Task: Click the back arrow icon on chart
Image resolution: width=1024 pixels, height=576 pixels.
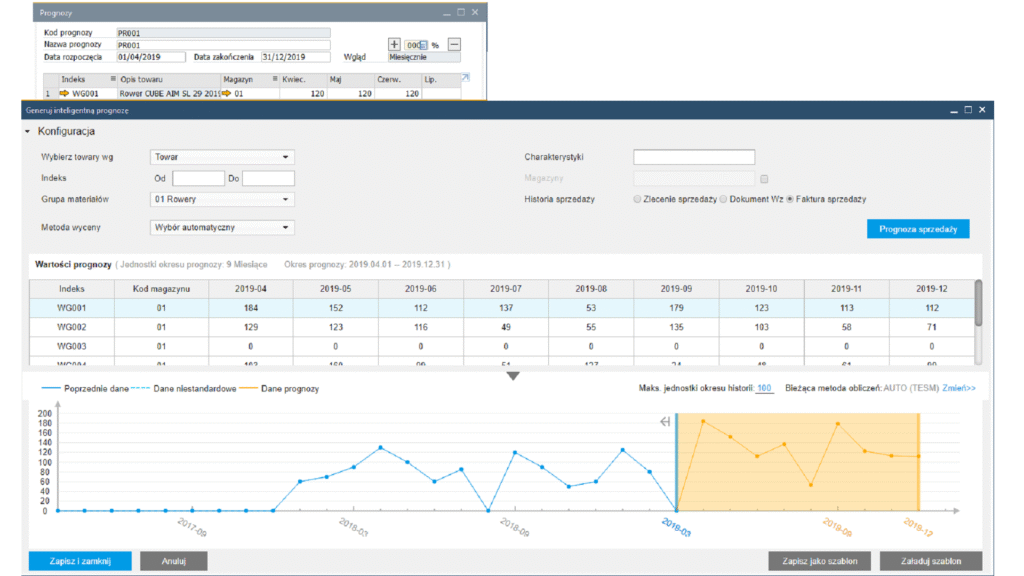Action: pos(665,422)
